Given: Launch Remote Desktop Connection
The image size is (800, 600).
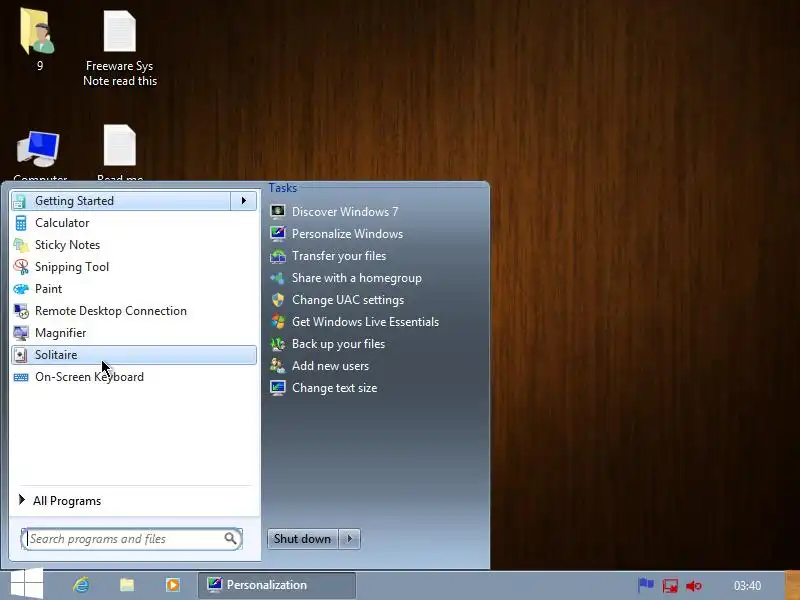Looking at the screenshot, I should pos(110,311).
